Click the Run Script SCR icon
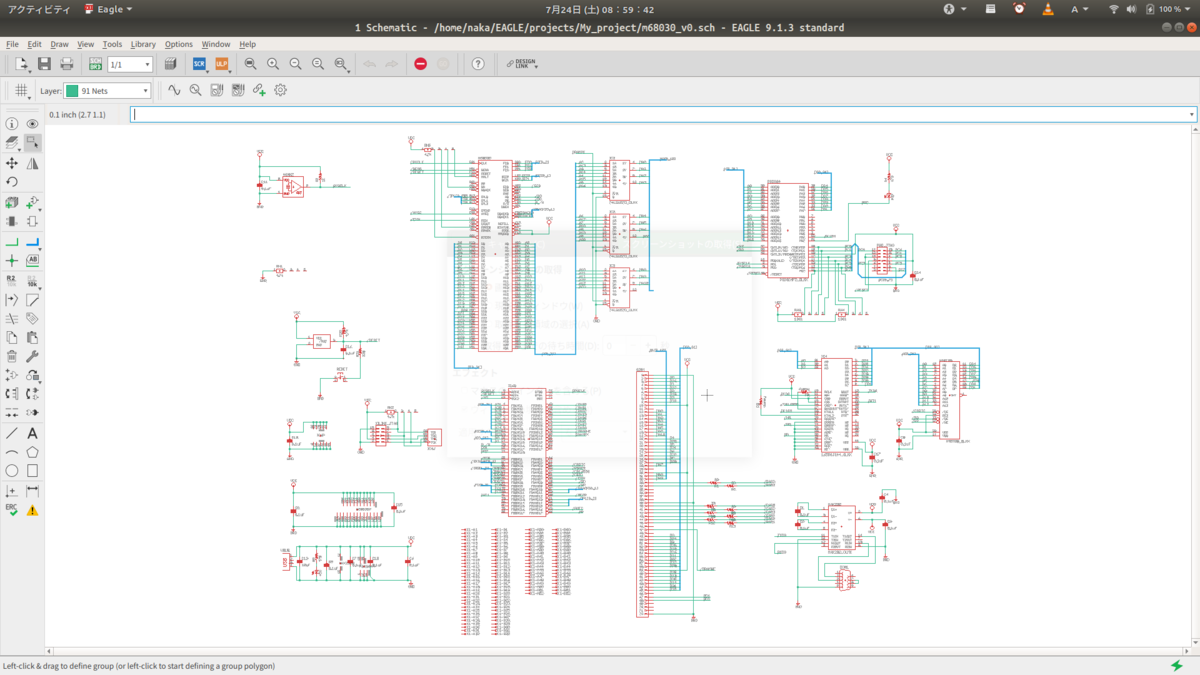This screenshot has height=675, width=1200. (x=199, y=63)
